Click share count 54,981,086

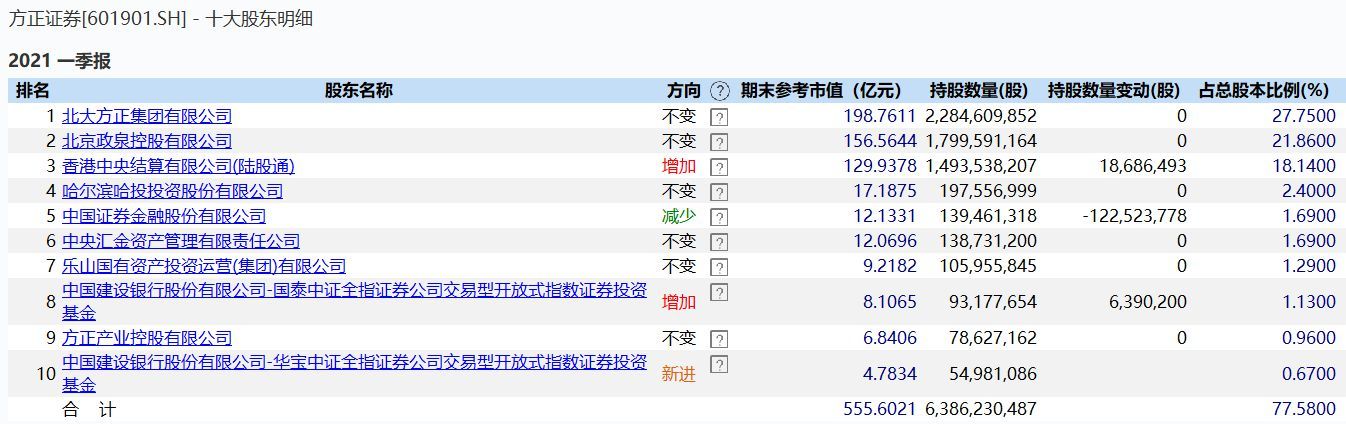pos(990,374)
